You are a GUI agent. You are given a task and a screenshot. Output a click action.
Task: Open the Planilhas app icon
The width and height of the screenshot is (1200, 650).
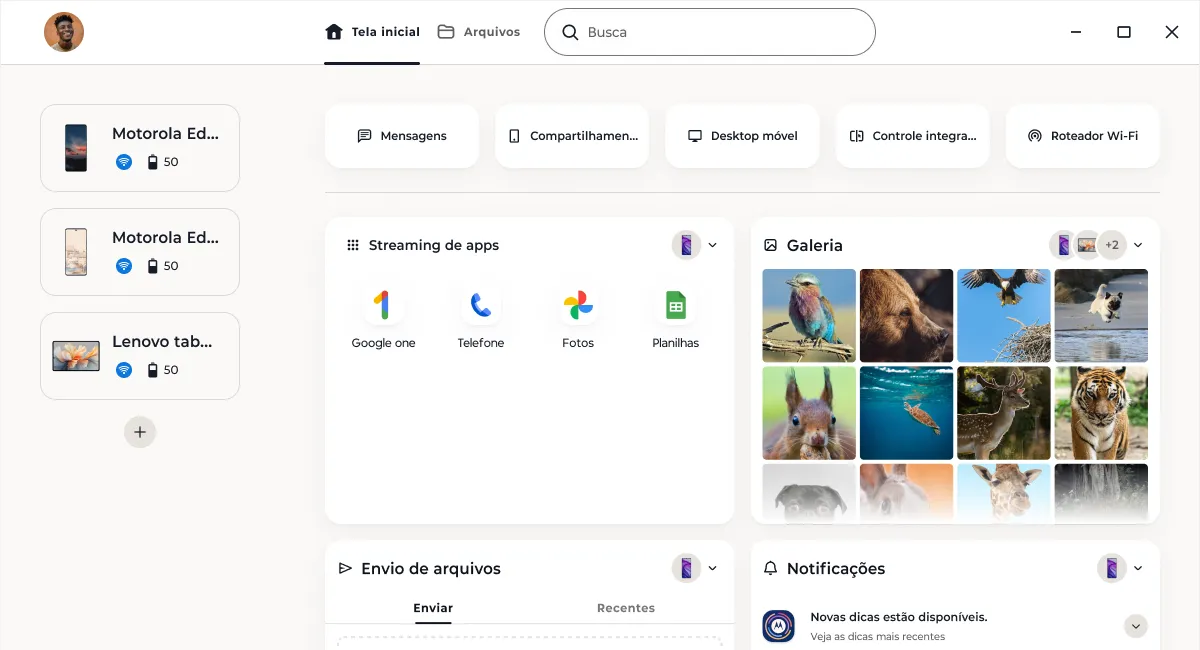pos(675,306)
